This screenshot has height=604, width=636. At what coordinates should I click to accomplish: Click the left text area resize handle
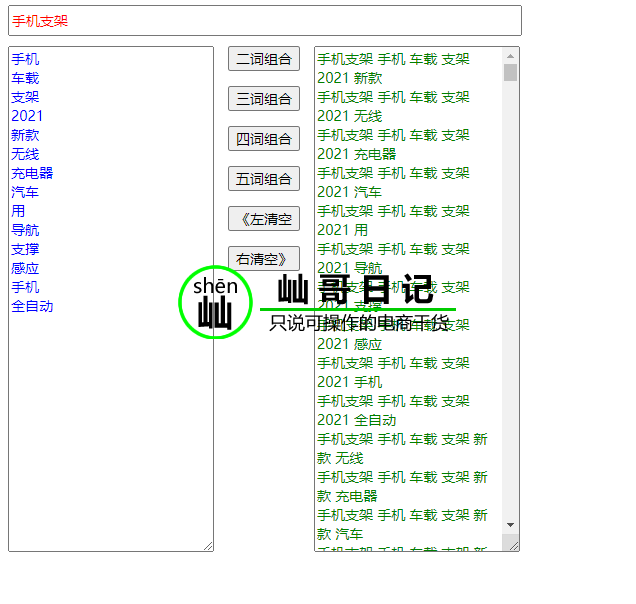[208, 545]
